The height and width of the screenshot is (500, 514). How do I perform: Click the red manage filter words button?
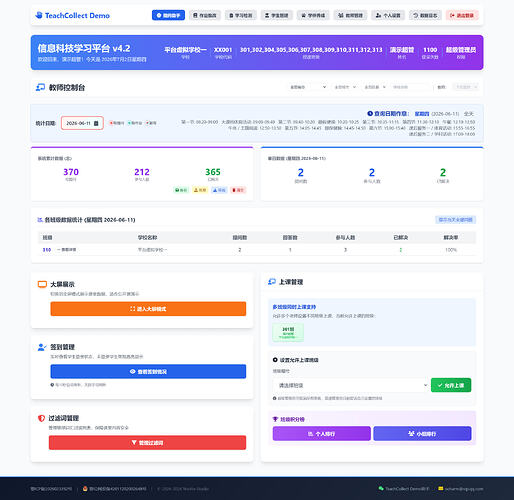pos(147,443)
